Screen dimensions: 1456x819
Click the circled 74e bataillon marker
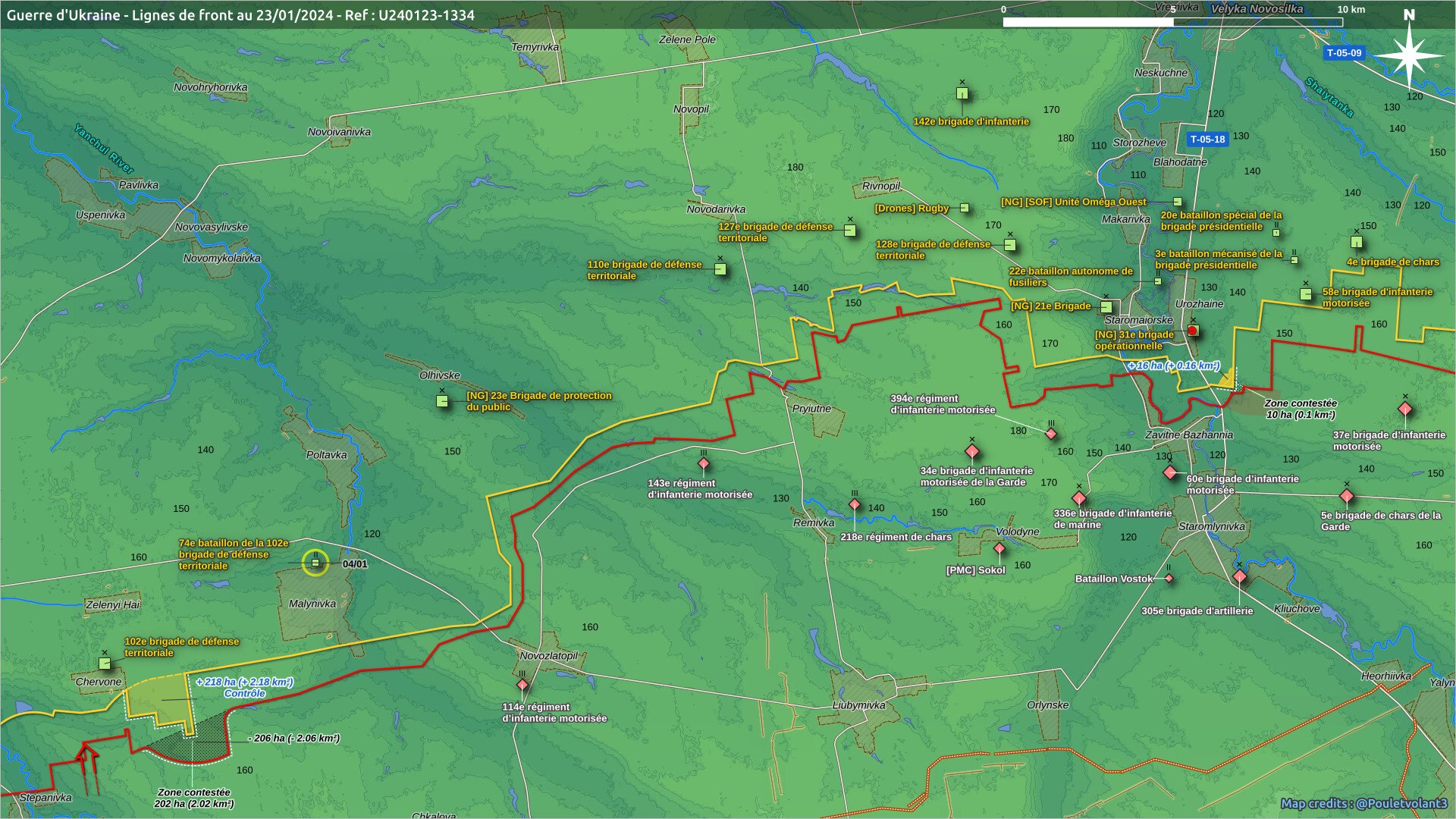315,563
